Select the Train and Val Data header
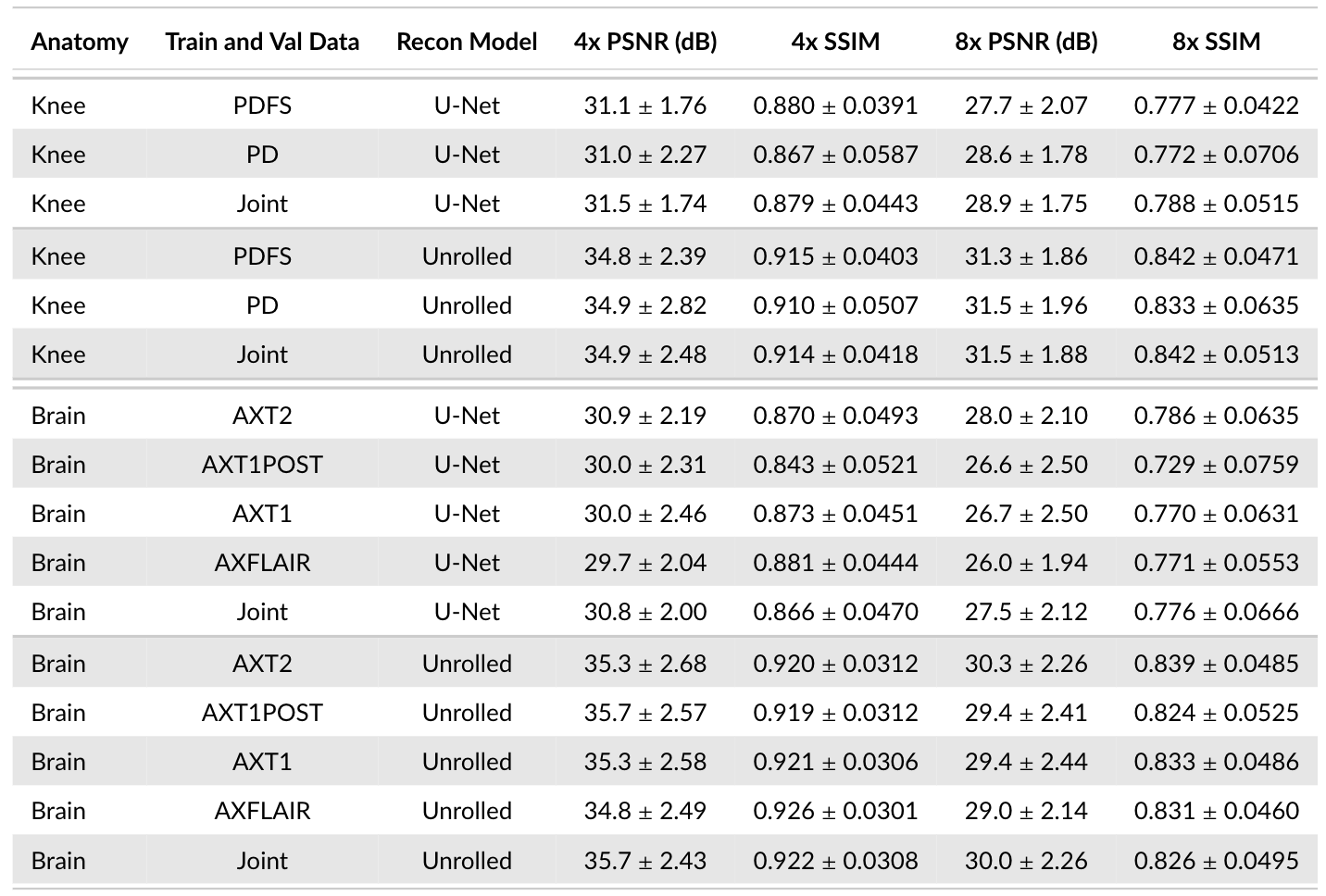Image resolution: width=1326 pixels, height=896 pixels. tap(262, 42)
